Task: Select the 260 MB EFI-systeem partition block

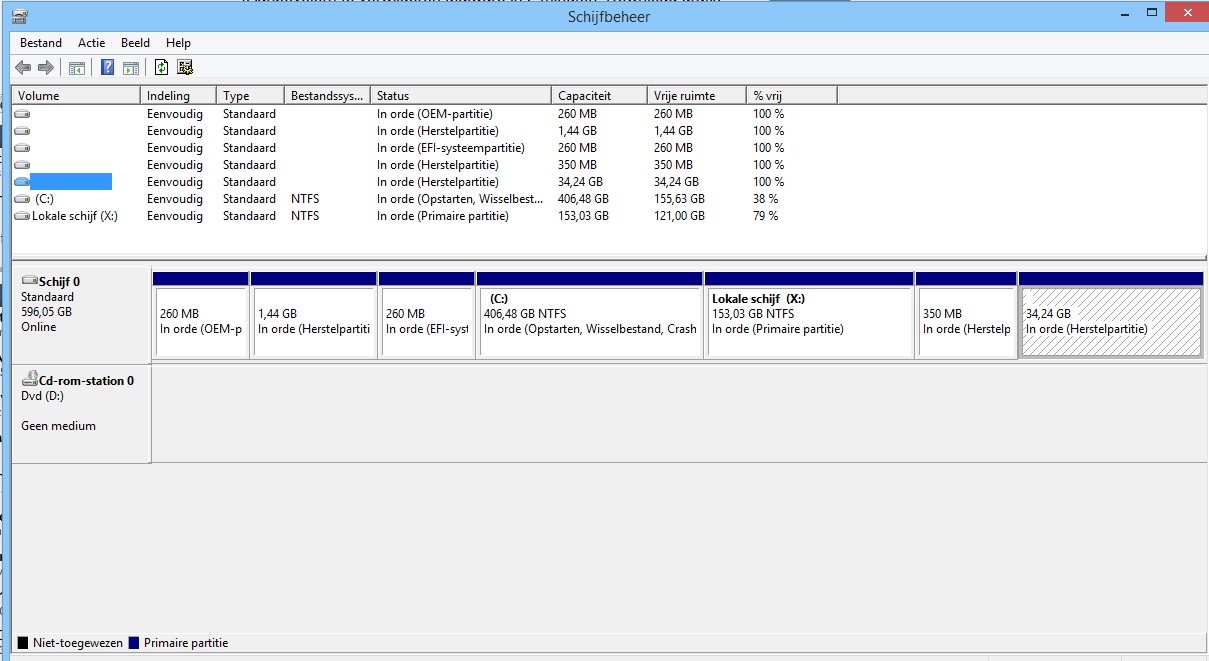Action: (x=426, y=314)
